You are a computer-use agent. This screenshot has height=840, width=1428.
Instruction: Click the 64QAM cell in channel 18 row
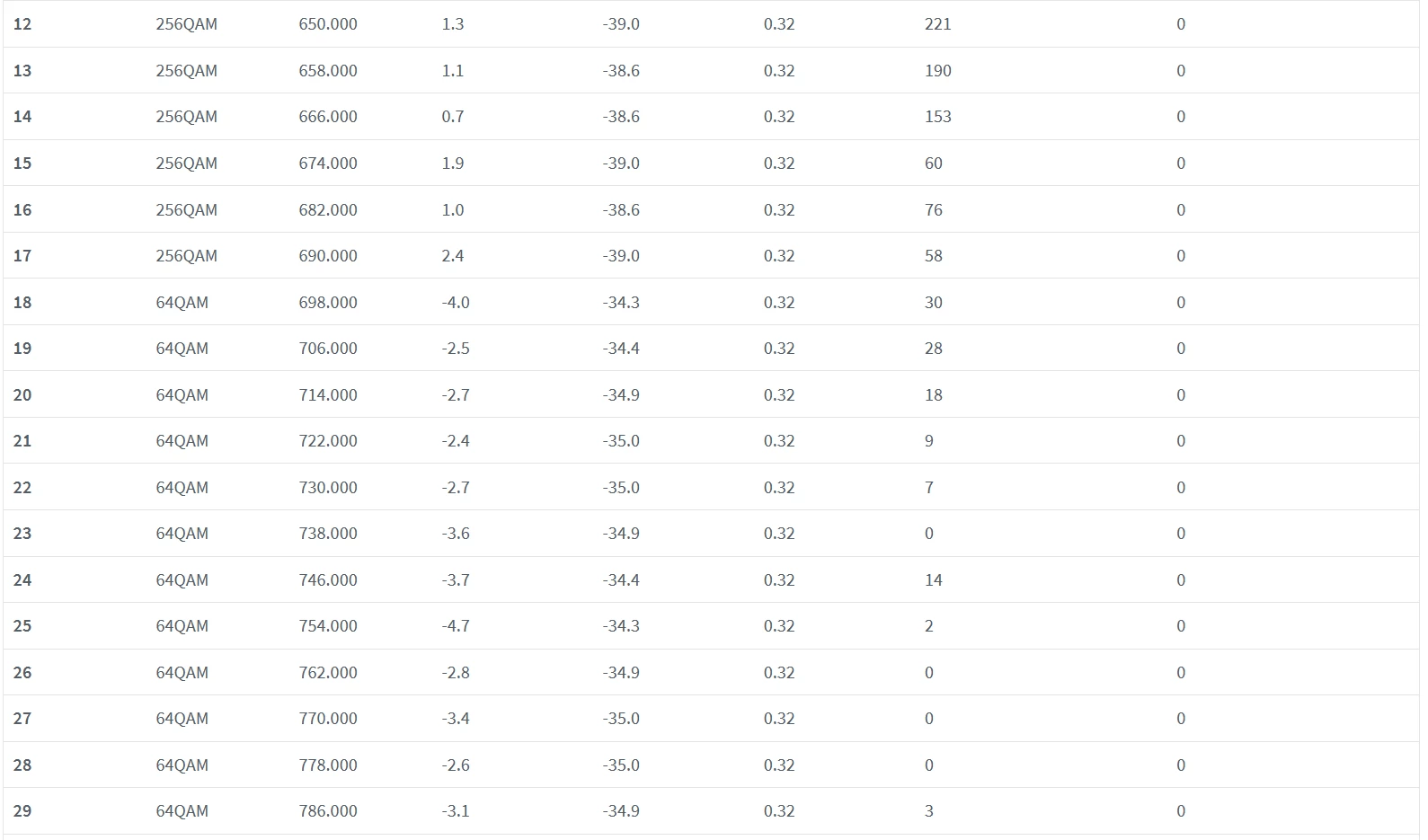[x=182, y=303]
